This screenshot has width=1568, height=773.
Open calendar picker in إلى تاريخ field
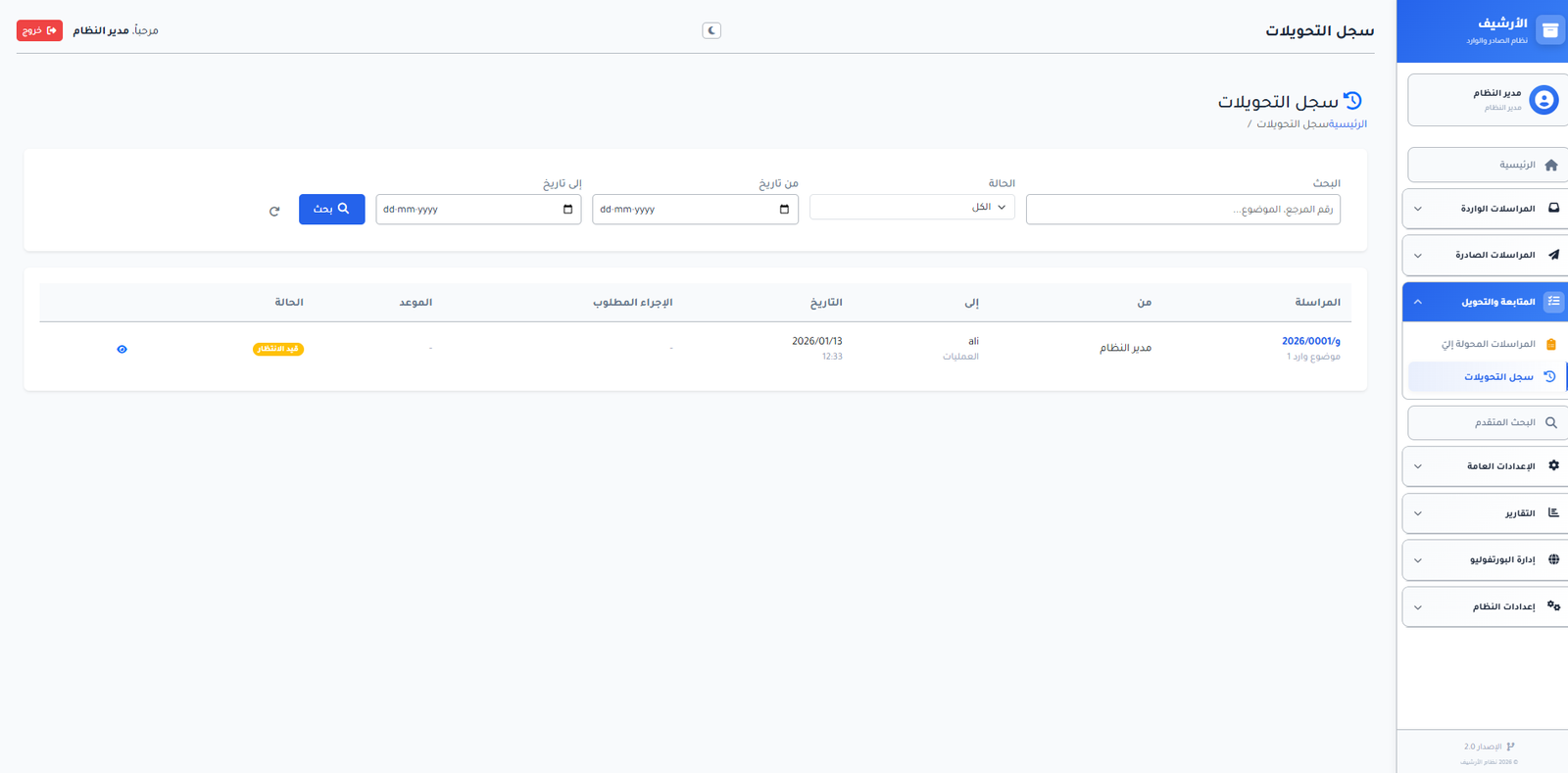(x=567, y=210)
